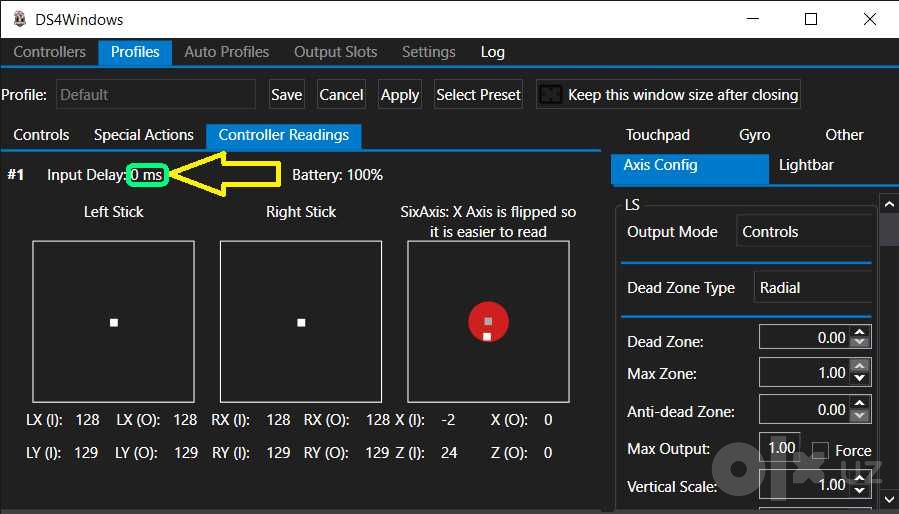Save the current profile
Image resolution: width=899 pixels, height=514 pixels.
click(287, 95)
